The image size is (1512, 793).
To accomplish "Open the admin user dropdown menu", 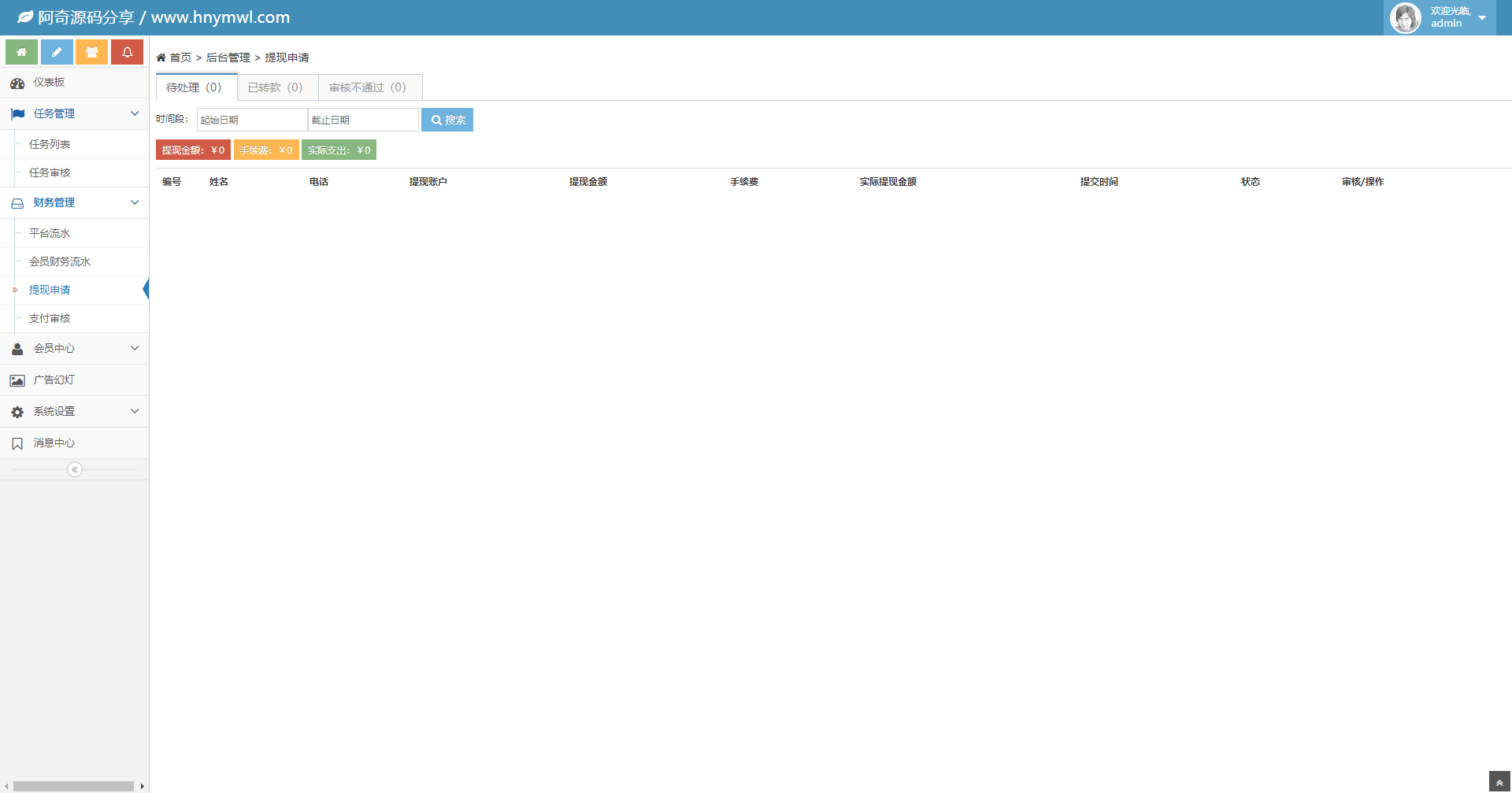I will pyautogui.click(x=1482, y=17).
